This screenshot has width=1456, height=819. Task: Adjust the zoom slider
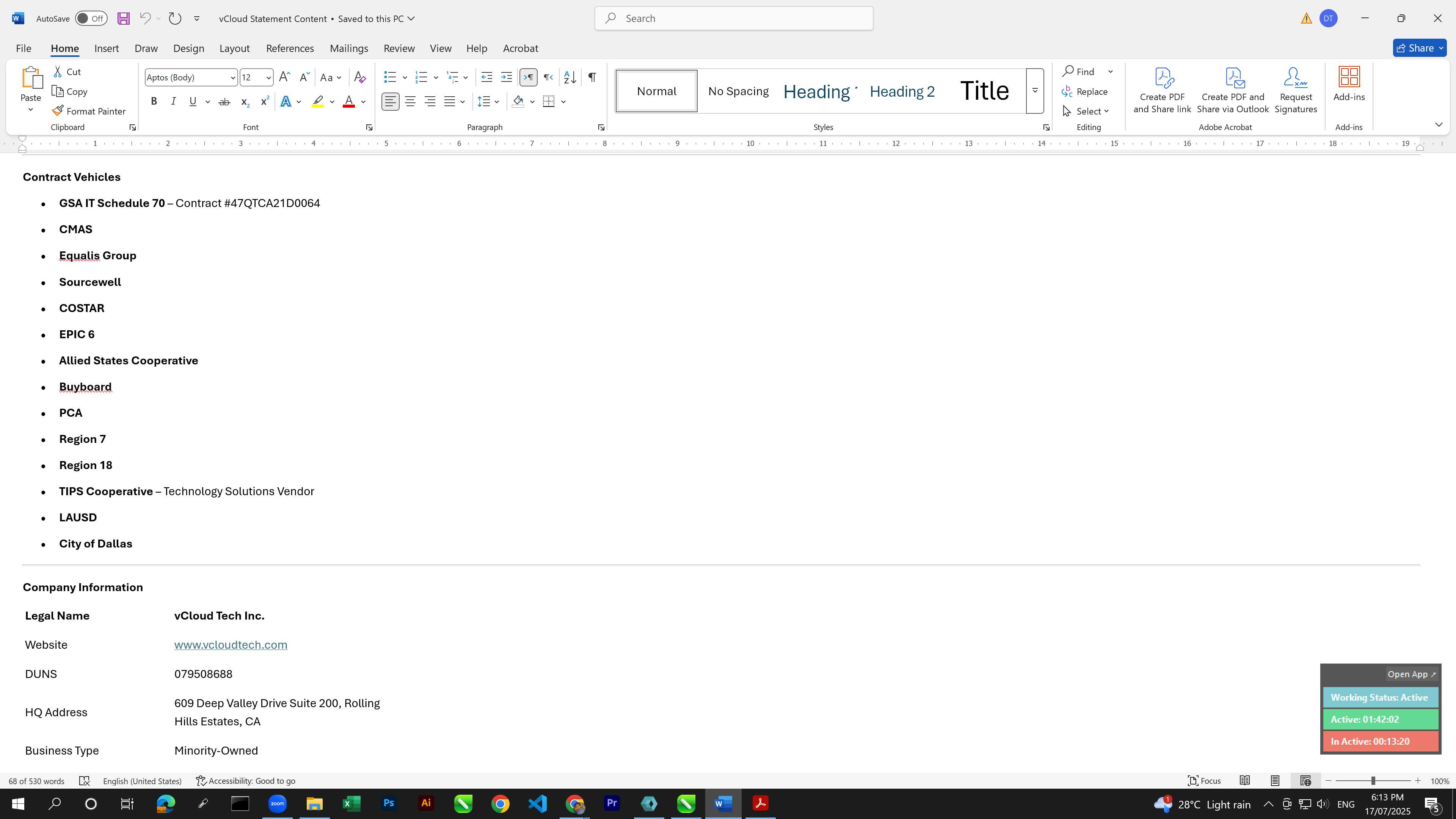[x=1373, y=781]
